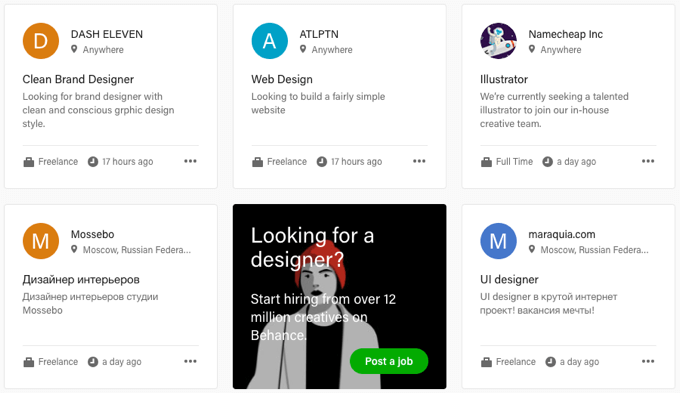Click briefcase icon on Mossebo card
Viewport: 680px width, 393px height.
[x=29, y=362]
